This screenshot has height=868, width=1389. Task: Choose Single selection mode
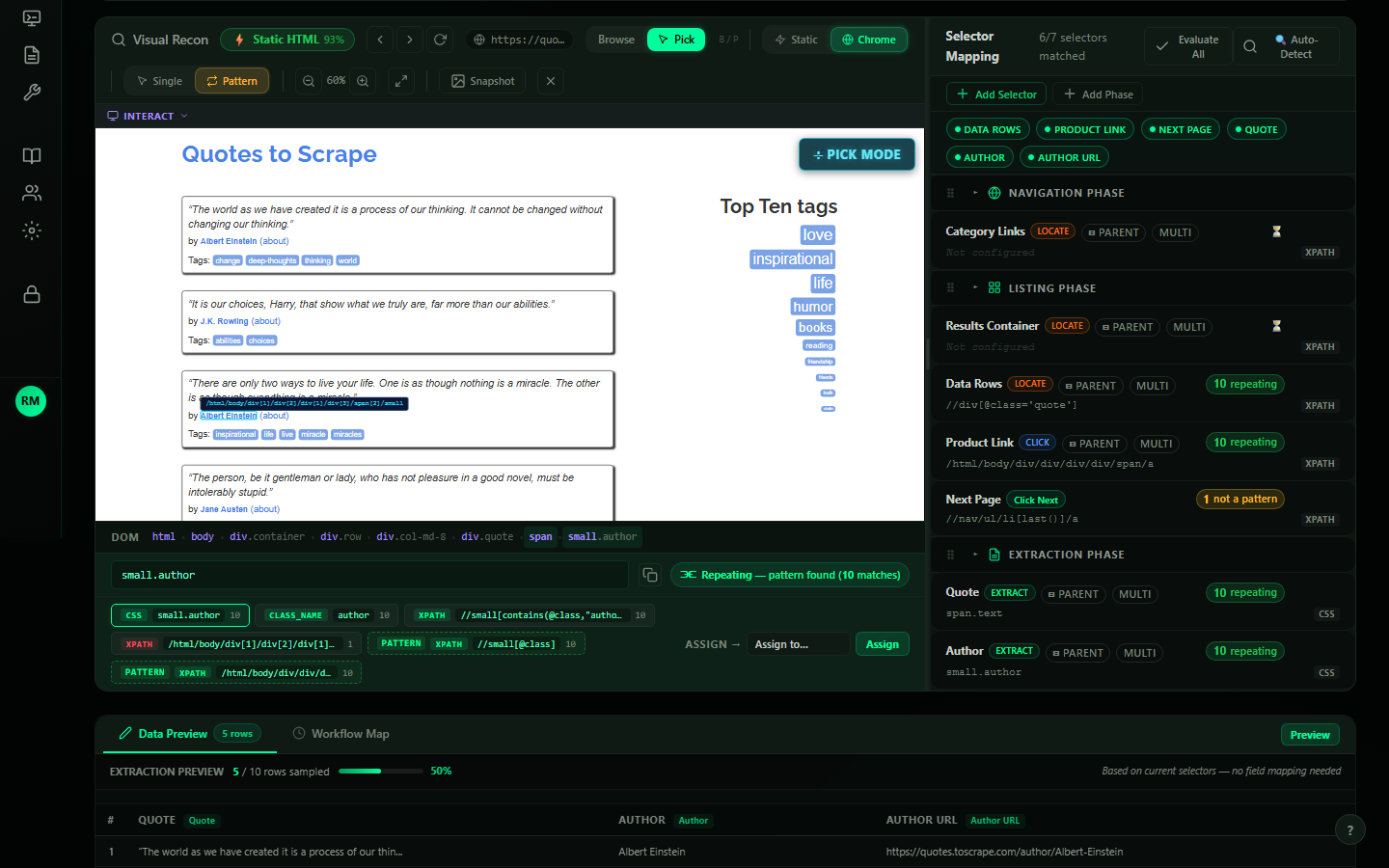click(160, 81)
